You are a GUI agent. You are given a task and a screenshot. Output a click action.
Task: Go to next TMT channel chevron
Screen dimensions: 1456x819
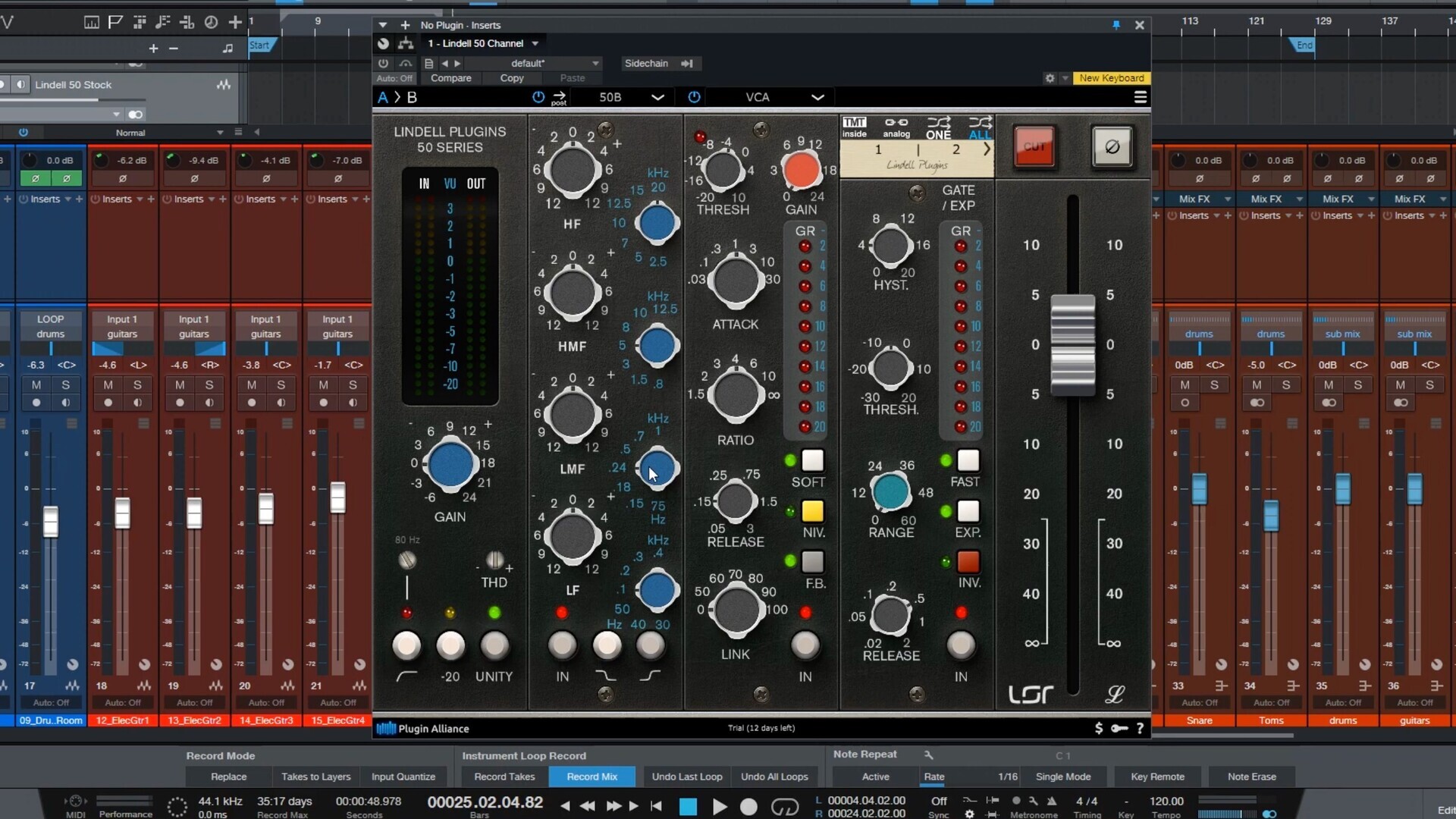[987, 149]
